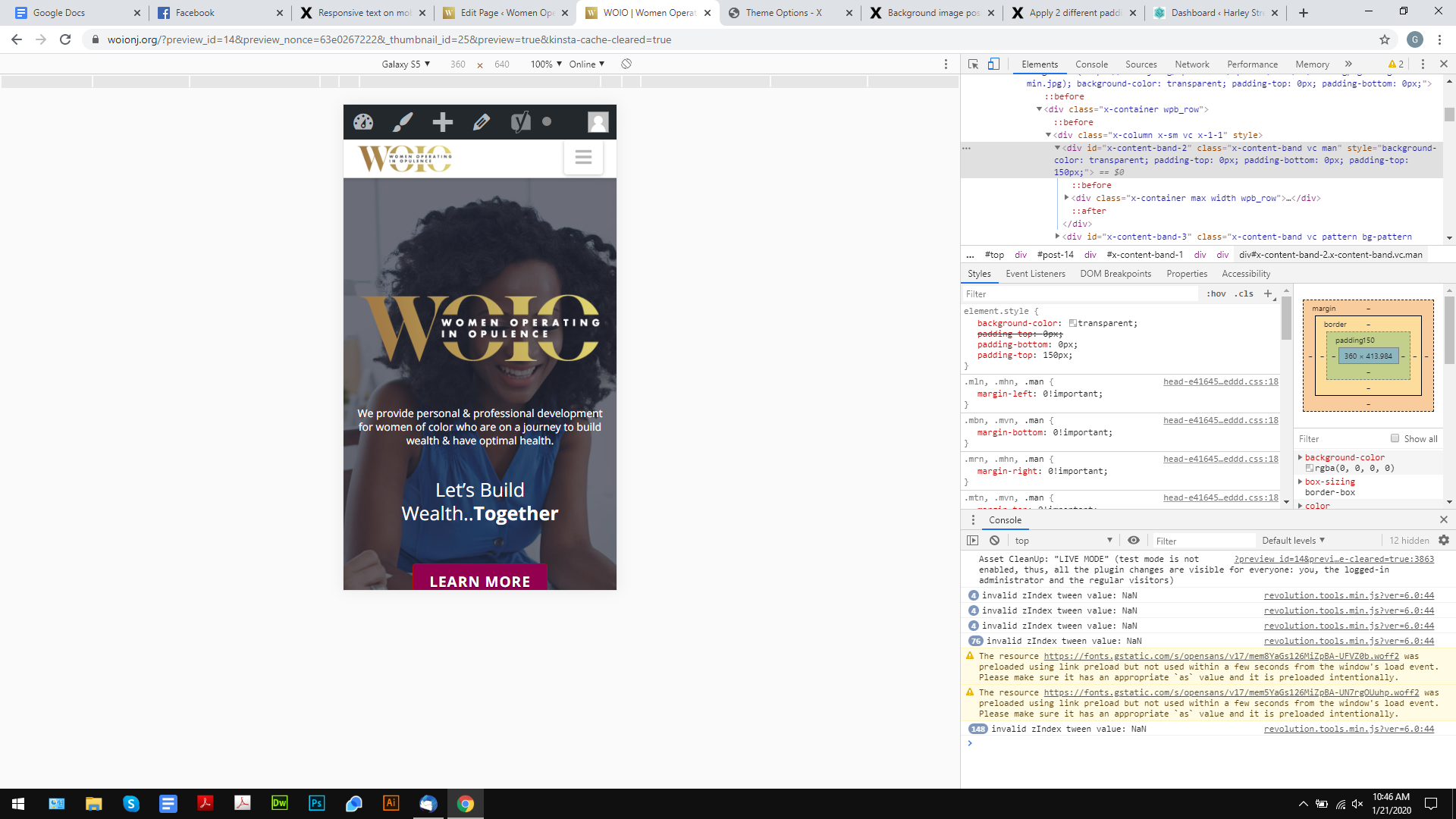Click the warnings count badge in DevTools
1456x819 pixels.
1396,64
